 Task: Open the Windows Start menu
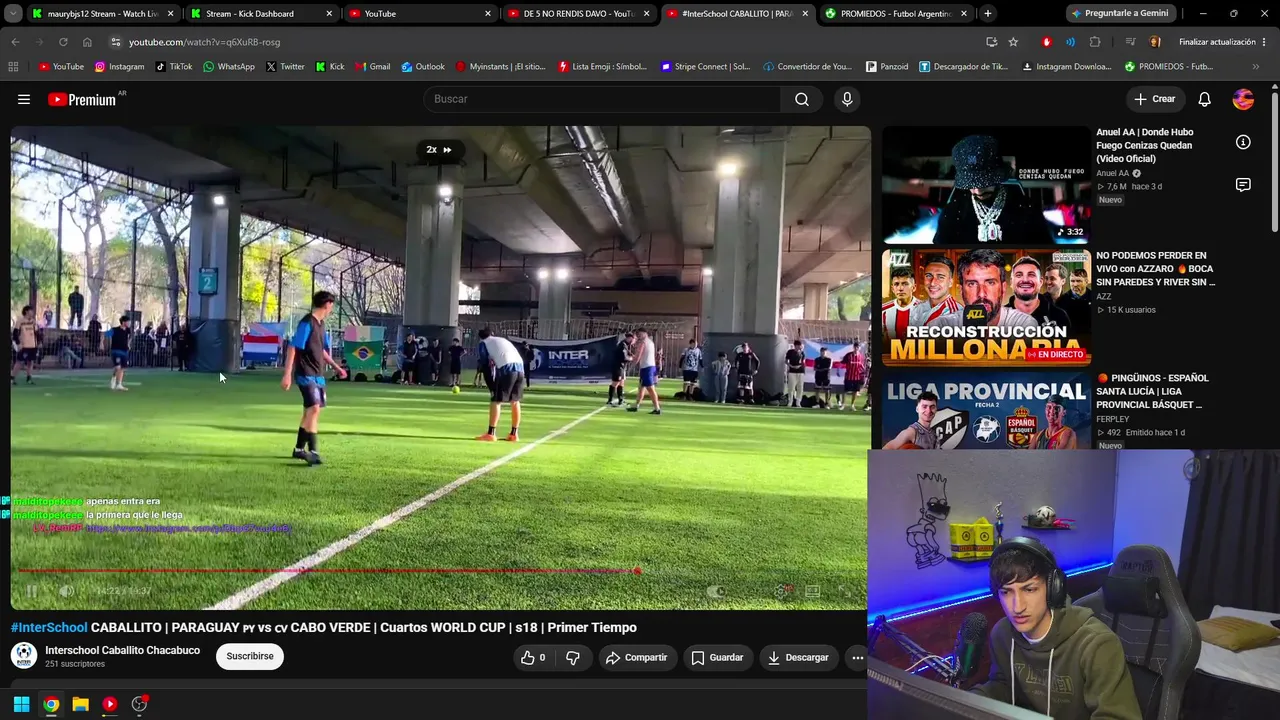click(x=22, y=704)
